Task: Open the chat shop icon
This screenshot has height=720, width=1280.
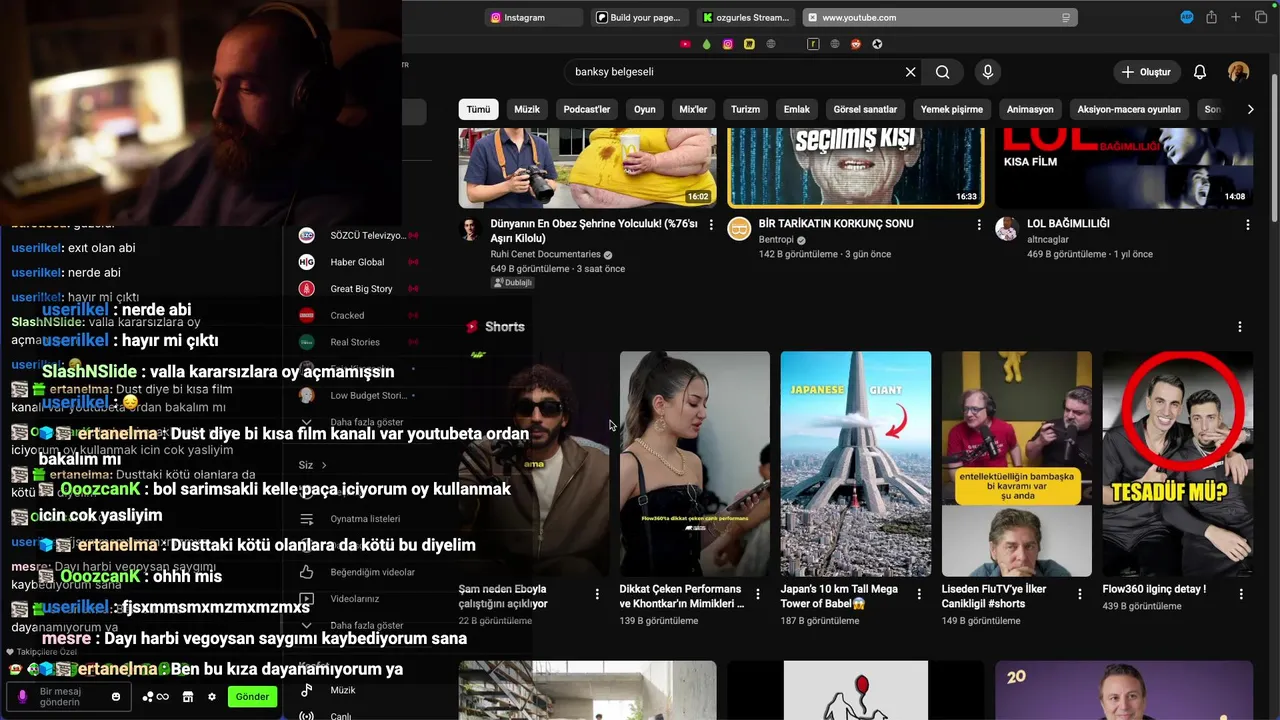Action: [x=187, y=697]
